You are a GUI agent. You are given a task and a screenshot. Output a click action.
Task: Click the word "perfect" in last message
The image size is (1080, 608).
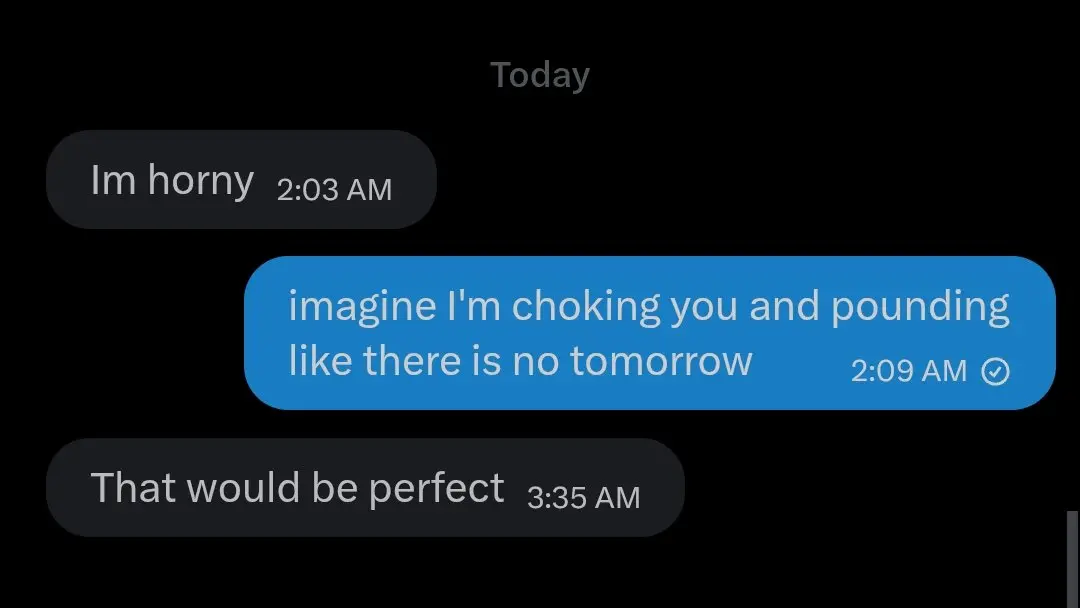click(436, 488)
